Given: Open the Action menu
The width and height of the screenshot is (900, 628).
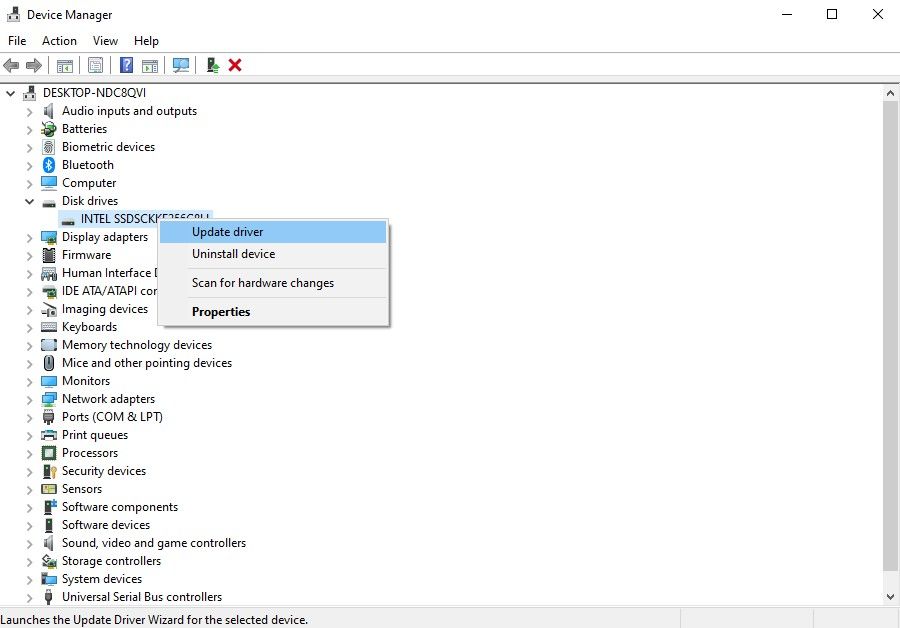Looking at the screenshot, I should (x=59, y=41).
